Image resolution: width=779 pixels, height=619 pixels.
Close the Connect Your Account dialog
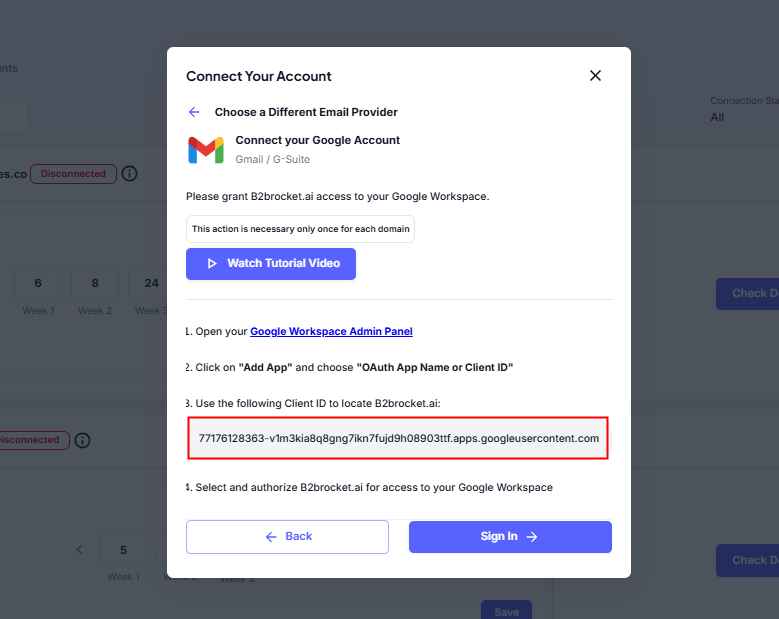(595, 76)
